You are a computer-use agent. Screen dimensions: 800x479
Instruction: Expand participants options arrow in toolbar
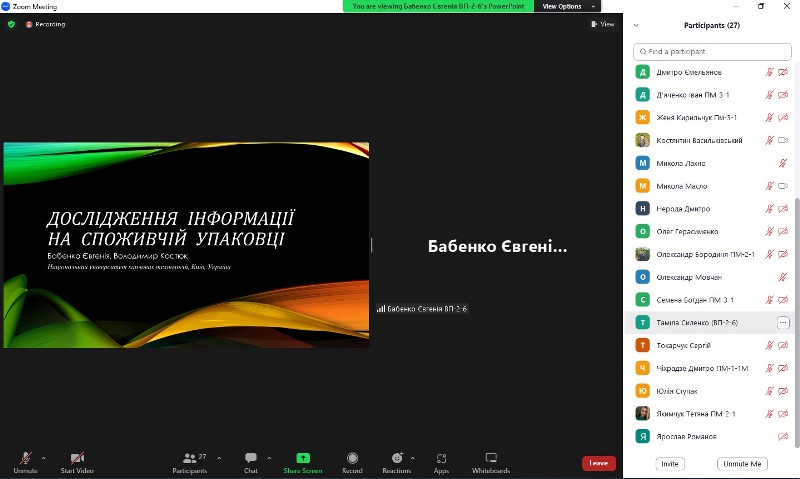click(x=219, y=458)
